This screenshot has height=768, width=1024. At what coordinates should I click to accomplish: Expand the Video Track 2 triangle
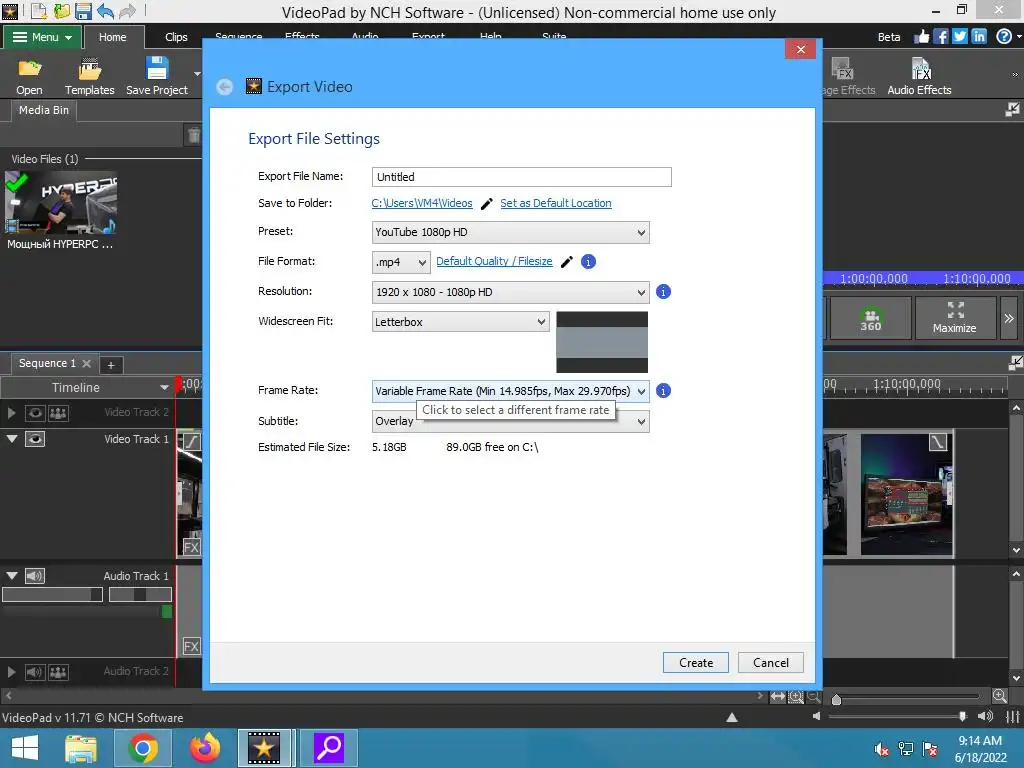tap(11, 413)
